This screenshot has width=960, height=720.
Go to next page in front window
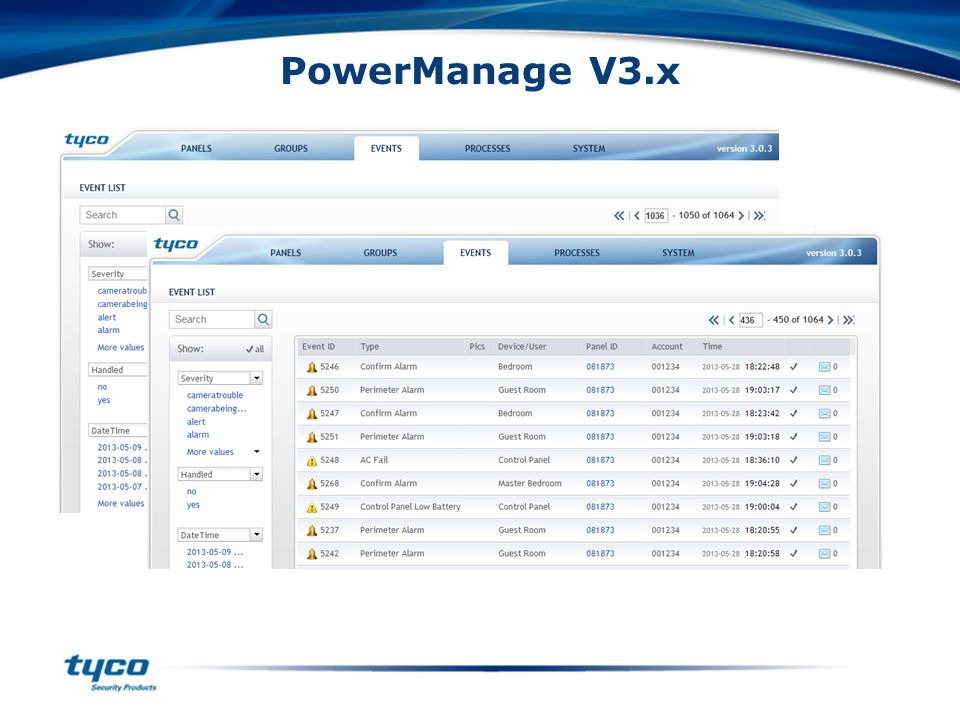(x=831, y=320)
